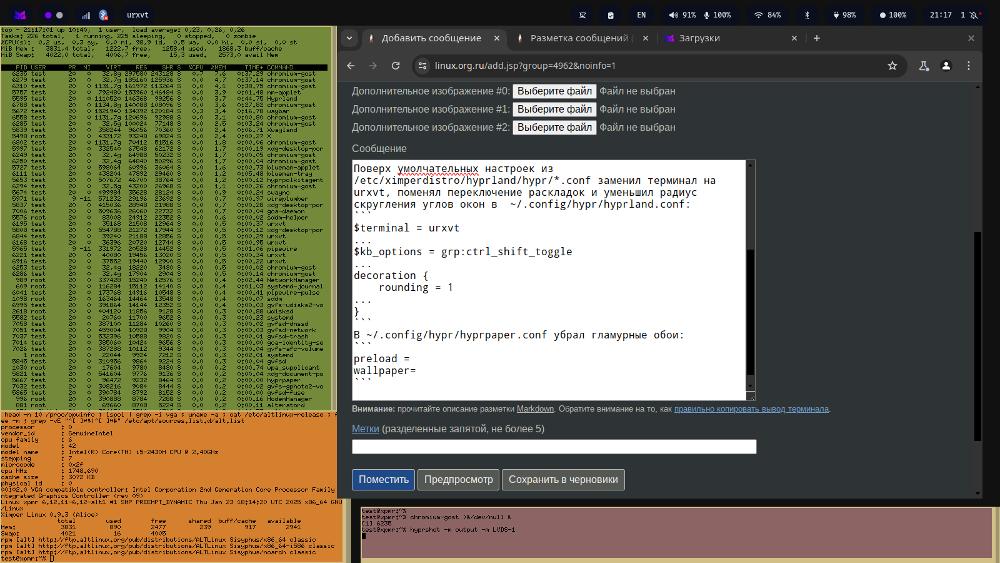Click the tags input field
The image size is (1000, 563).
[x=554, y=446]
